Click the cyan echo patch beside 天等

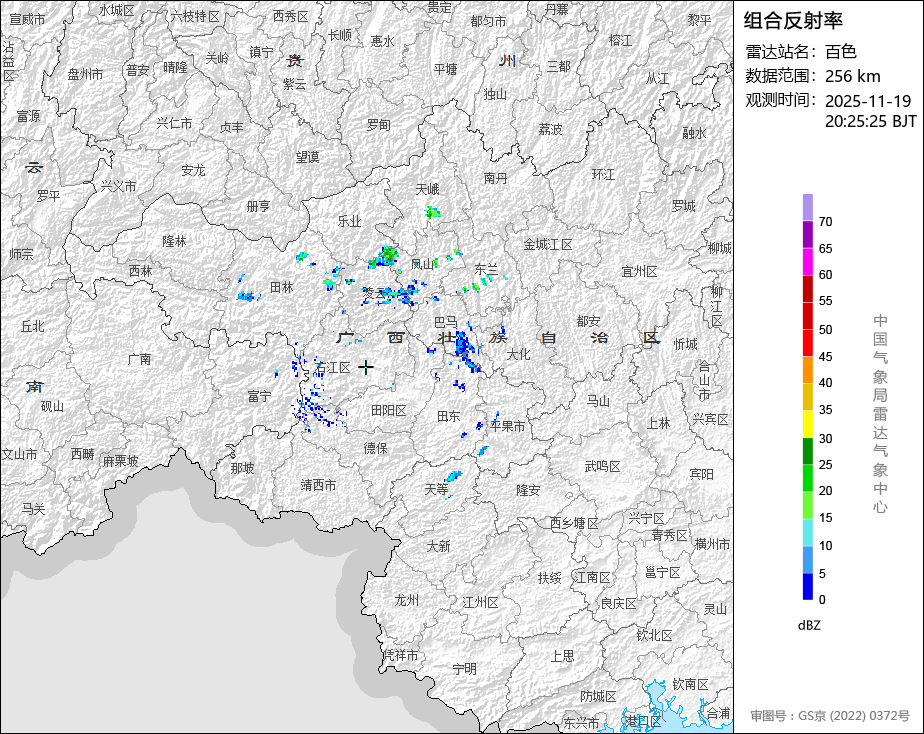tap(455, 475)
